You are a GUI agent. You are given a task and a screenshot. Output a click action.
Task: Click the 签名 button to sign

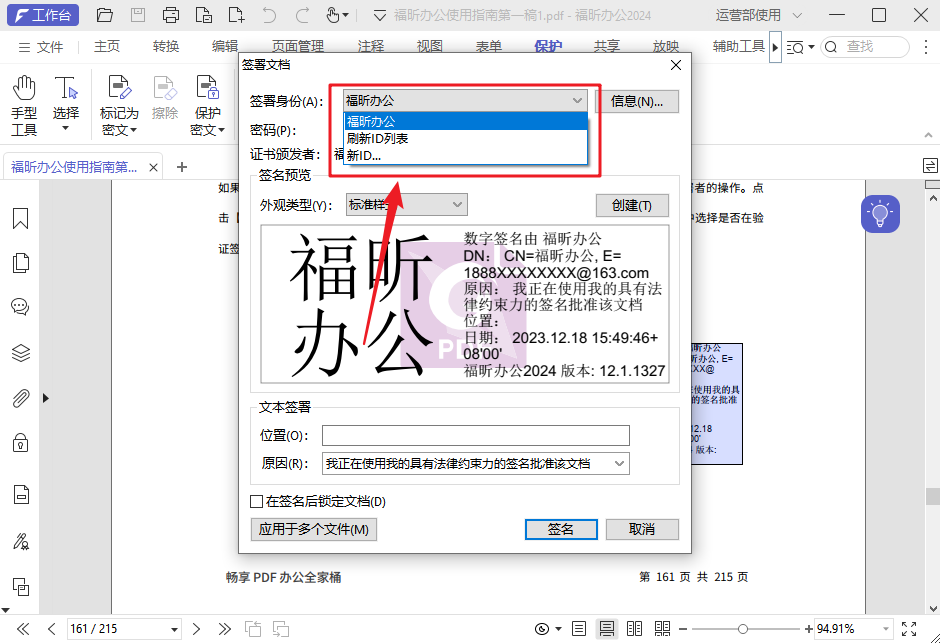[x=560, y=529]
